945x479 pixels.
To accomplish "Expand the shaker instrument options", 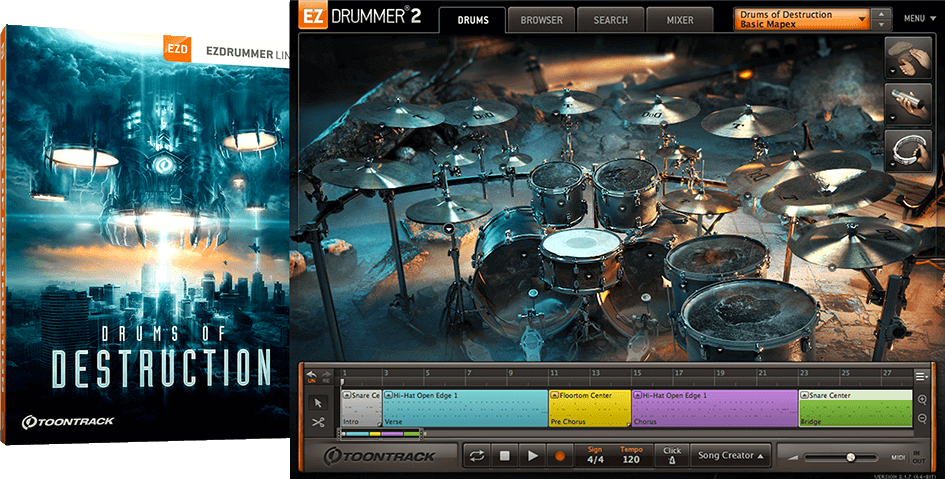I will [x=891, y=117].
